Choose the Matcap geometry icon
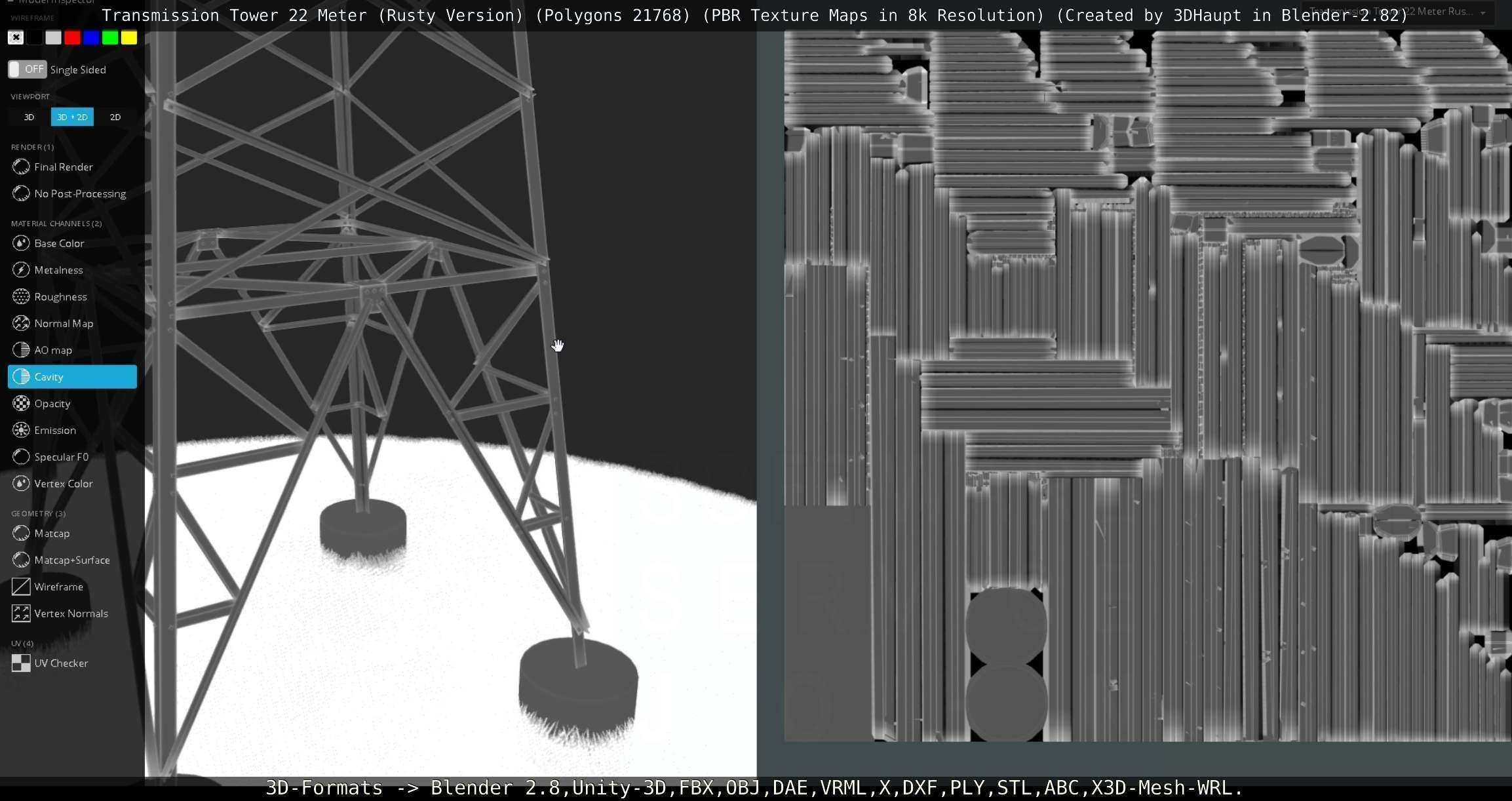 coord(21,534)
